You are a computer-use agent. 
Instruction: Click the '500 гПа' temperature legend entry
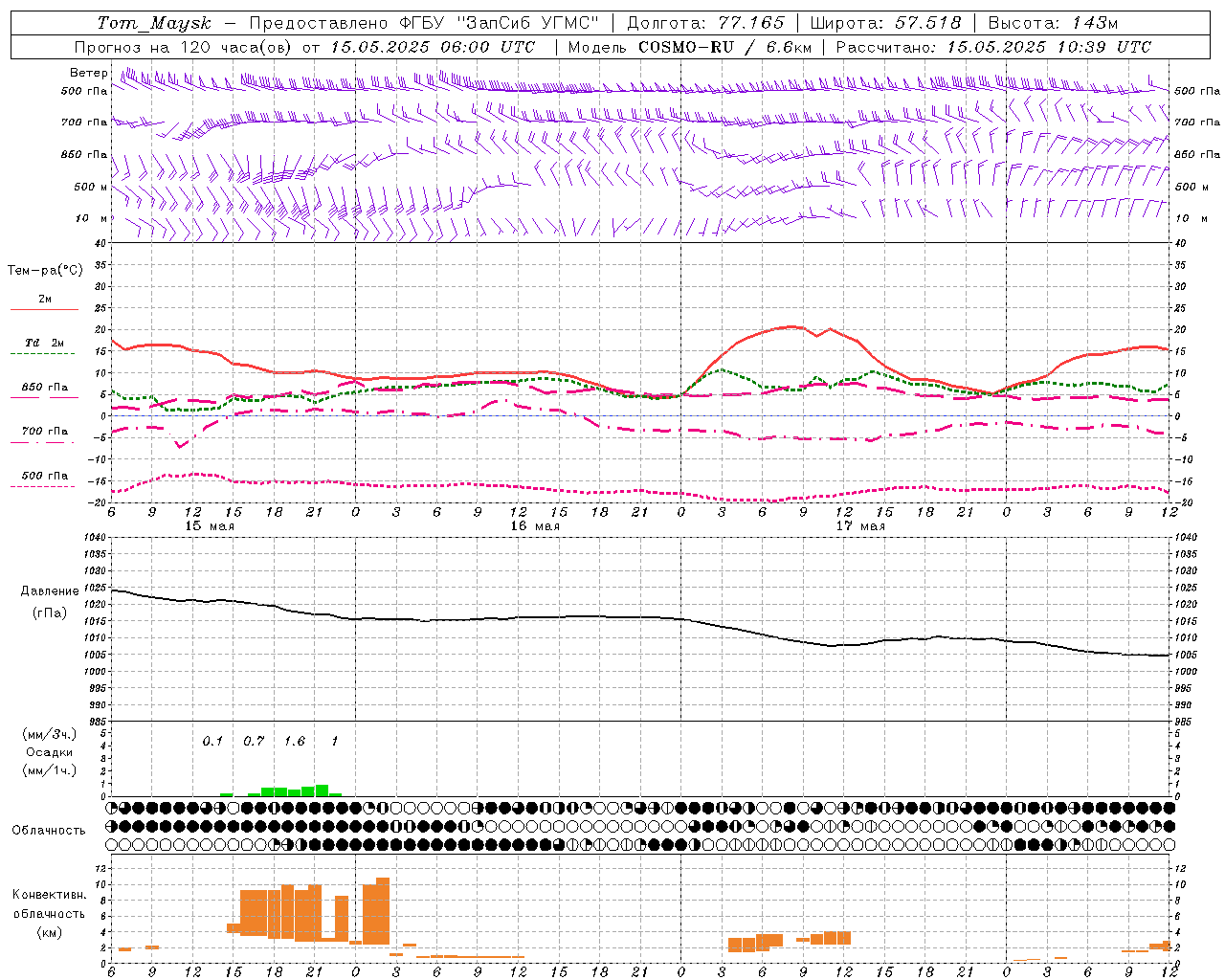45,476
